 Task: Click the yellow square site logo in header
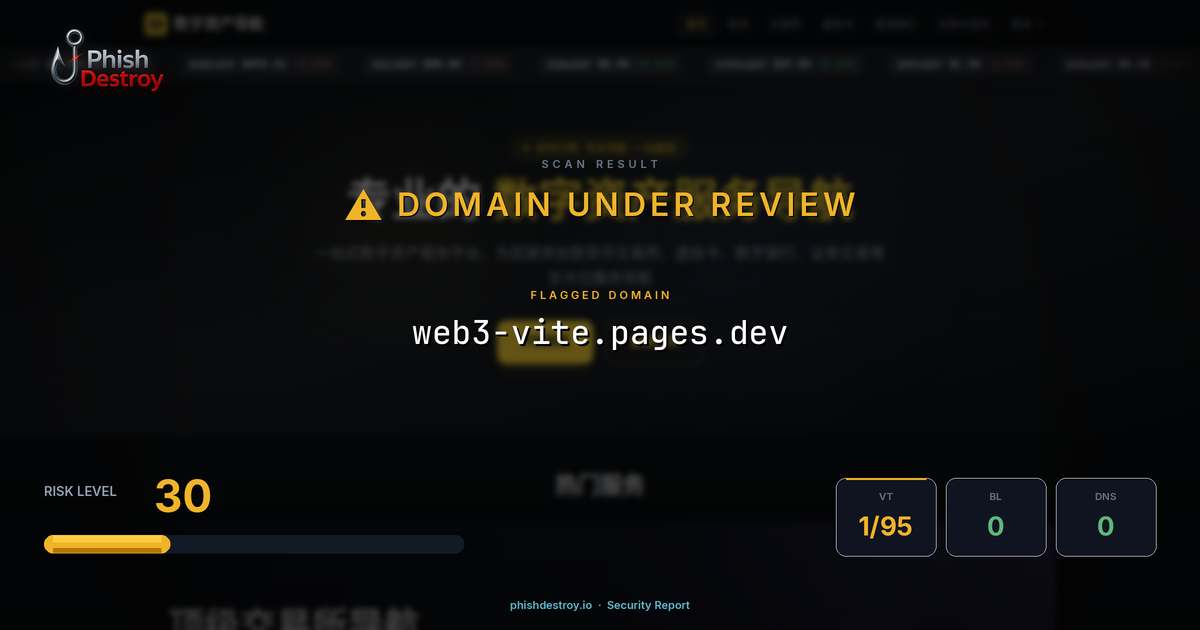(x=155, y=22)
